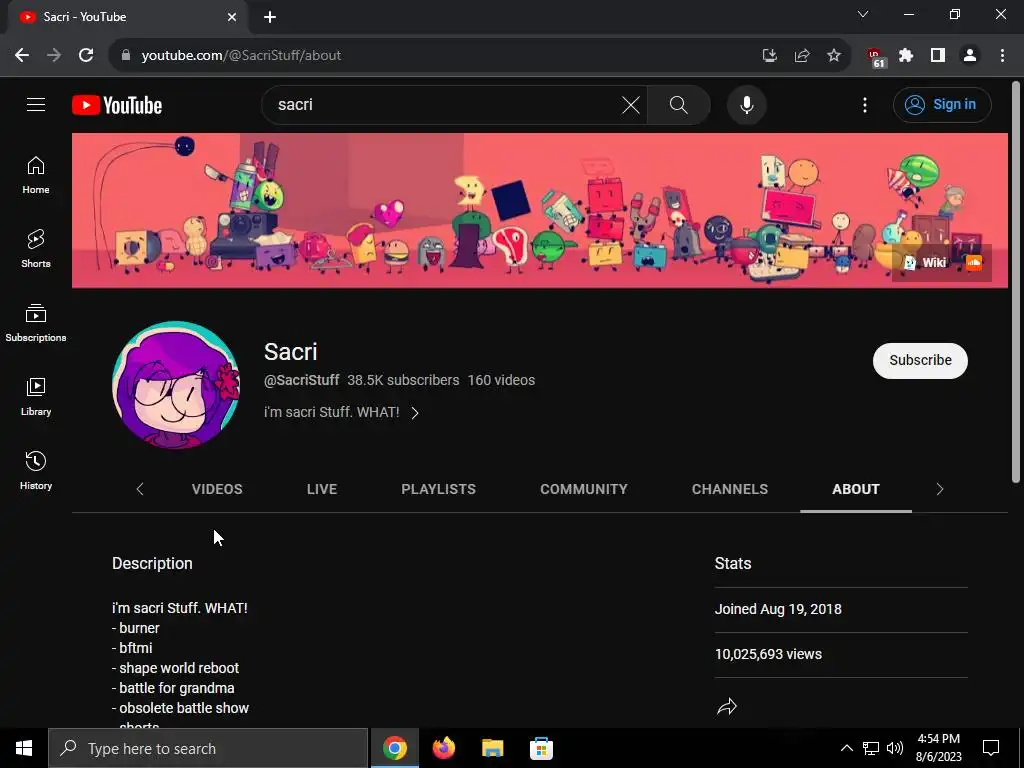Open Windows Start menu
Screen dimensions: 1024x768
(24, 748)
